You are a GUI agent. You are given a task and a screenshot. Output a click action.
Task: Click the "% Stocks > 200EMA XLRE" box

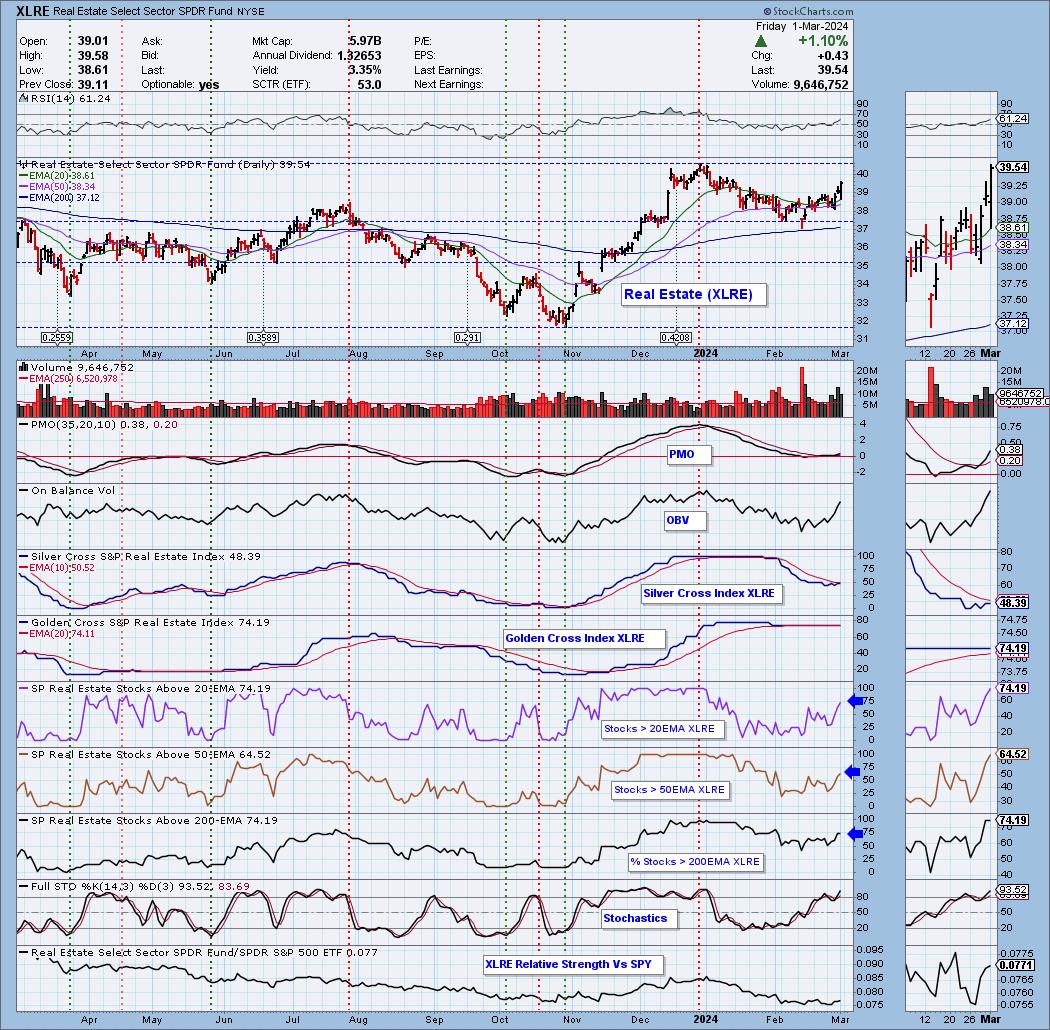[x=695, y=862]
